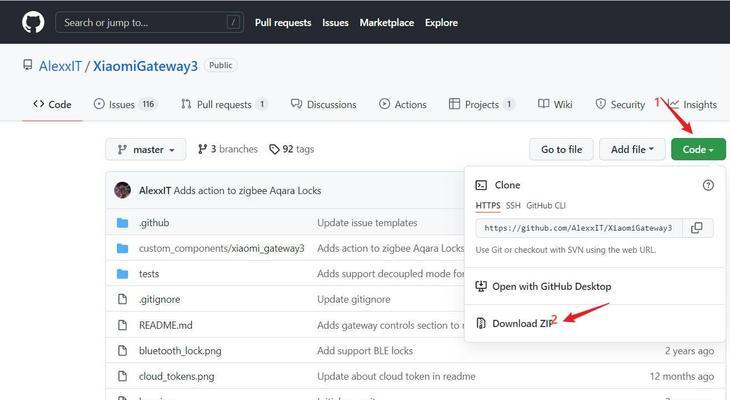The width and height of the screenshot is (730, 400).
Task: Open the .github folder
Action: coord(154,223)
